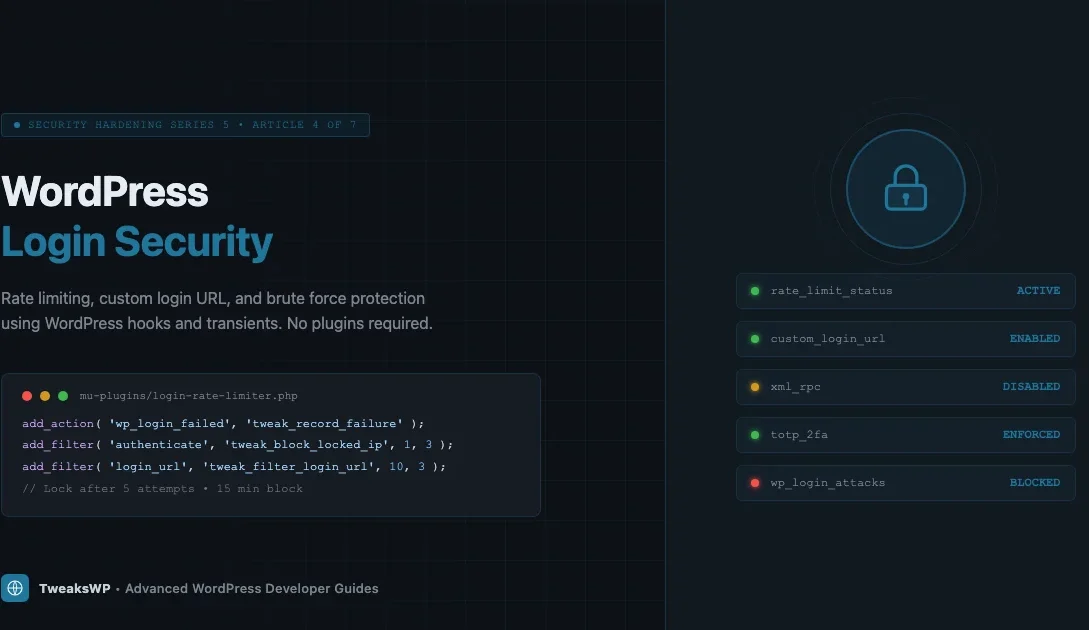This screenshot has width=1089, height=630.
Task: Click the green dot beside rate_limit_status
Action: [754, 290]
